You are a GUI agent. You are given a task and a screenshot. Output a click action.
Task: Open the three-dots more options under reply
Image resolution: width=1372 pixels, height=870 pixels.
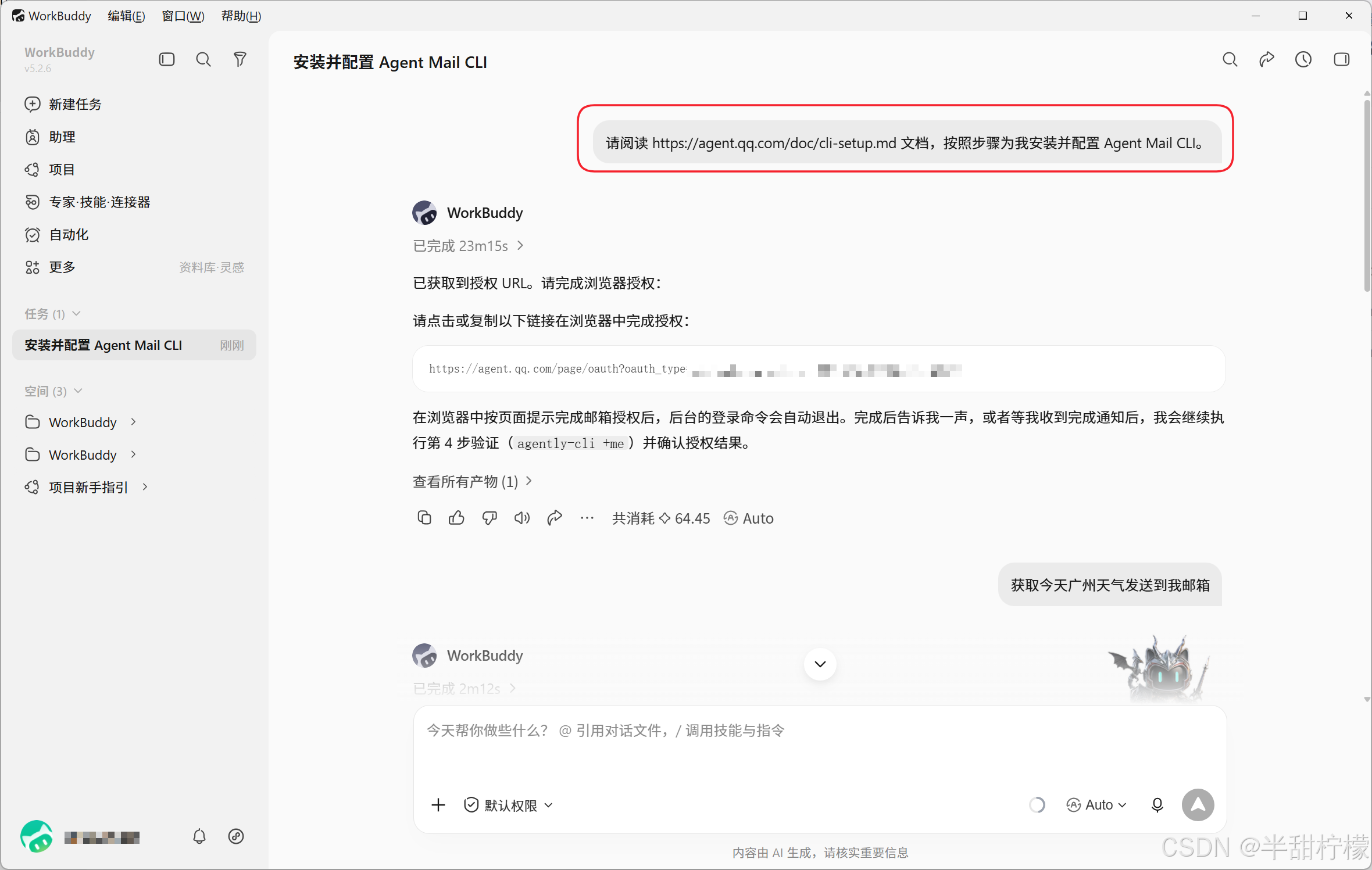(587, 518)
